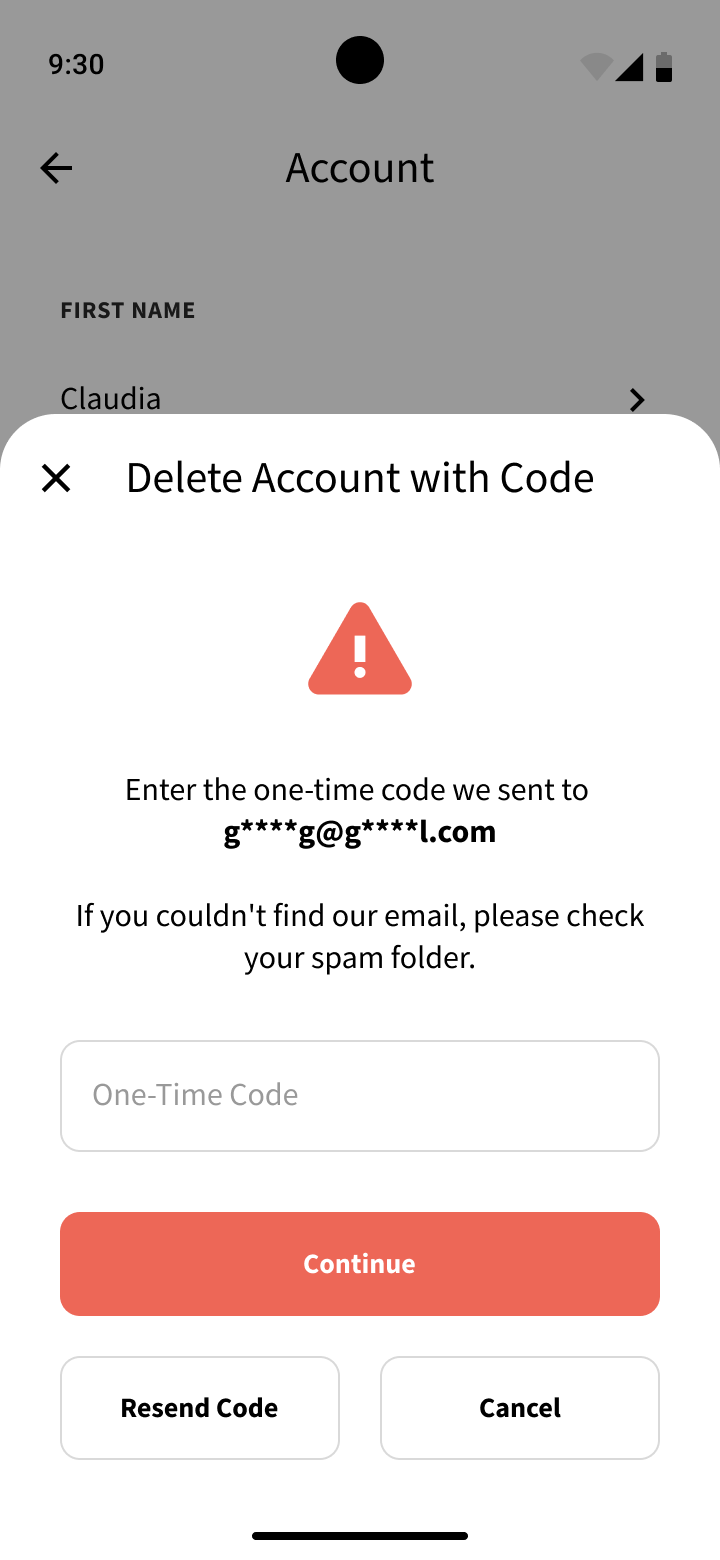Tap the cellular signal icon
The width and height of the screenshot is (720, 1560).
click(x=629, y=66)
